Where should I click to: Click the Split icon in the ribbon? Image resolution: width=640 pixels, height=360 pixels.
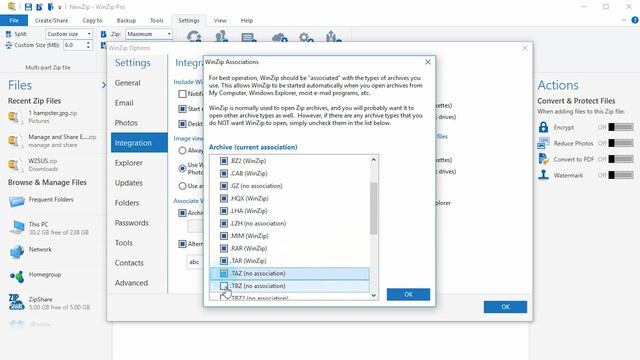[9, 34]
